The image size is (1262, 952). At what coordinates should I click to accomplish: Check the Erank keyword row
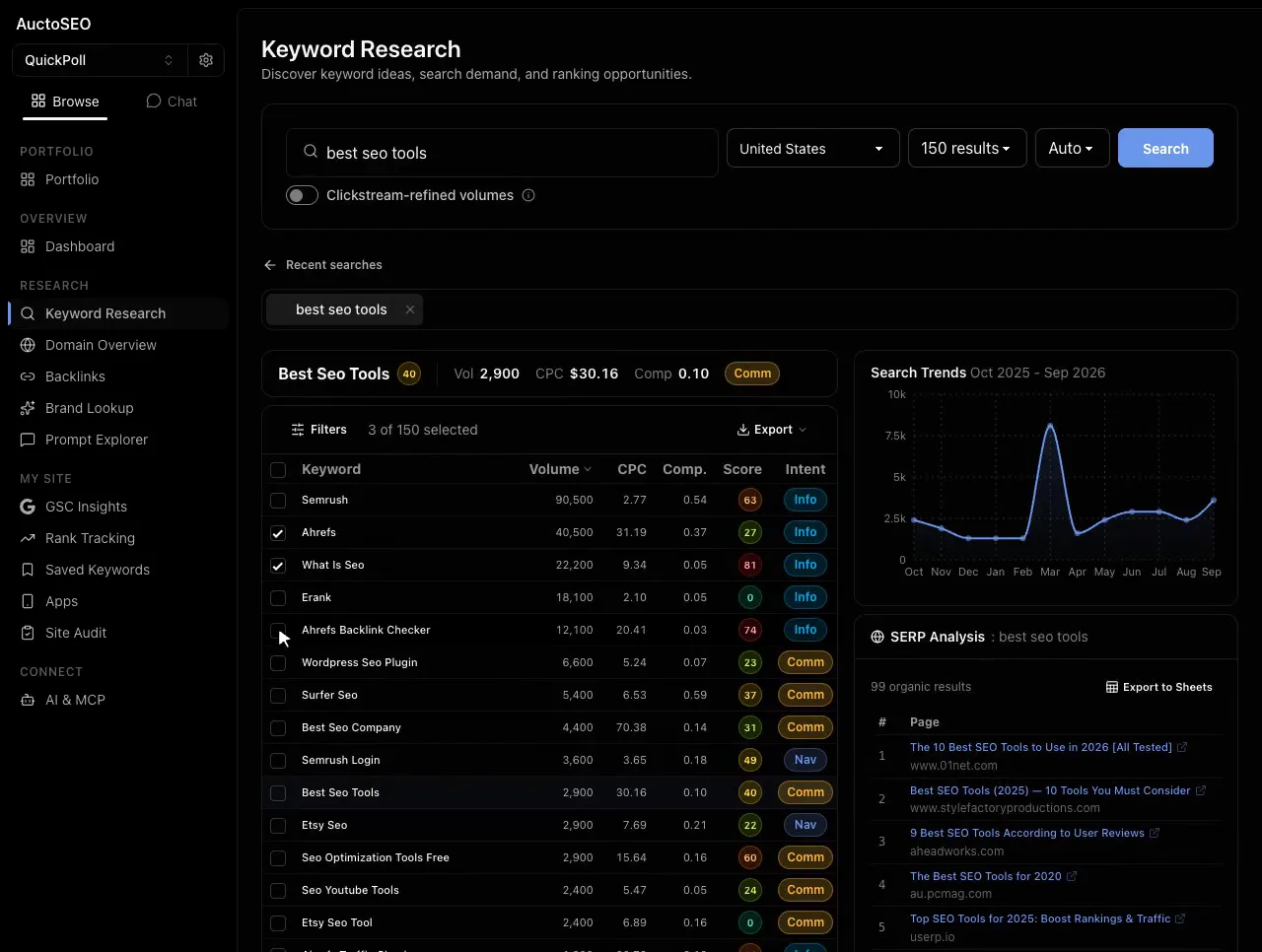coord(278,598)
